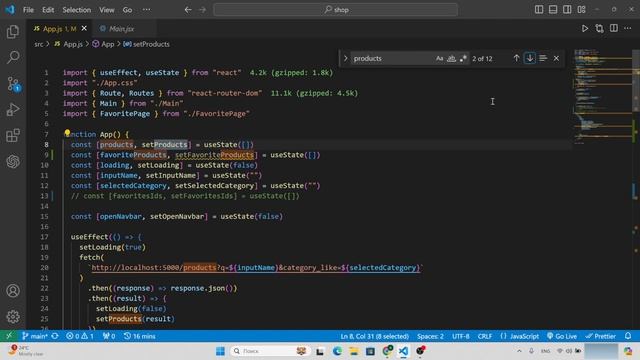Change end of line sequence CRLF
This screenshot has height=360, width=640.
(x=484, y=336)
